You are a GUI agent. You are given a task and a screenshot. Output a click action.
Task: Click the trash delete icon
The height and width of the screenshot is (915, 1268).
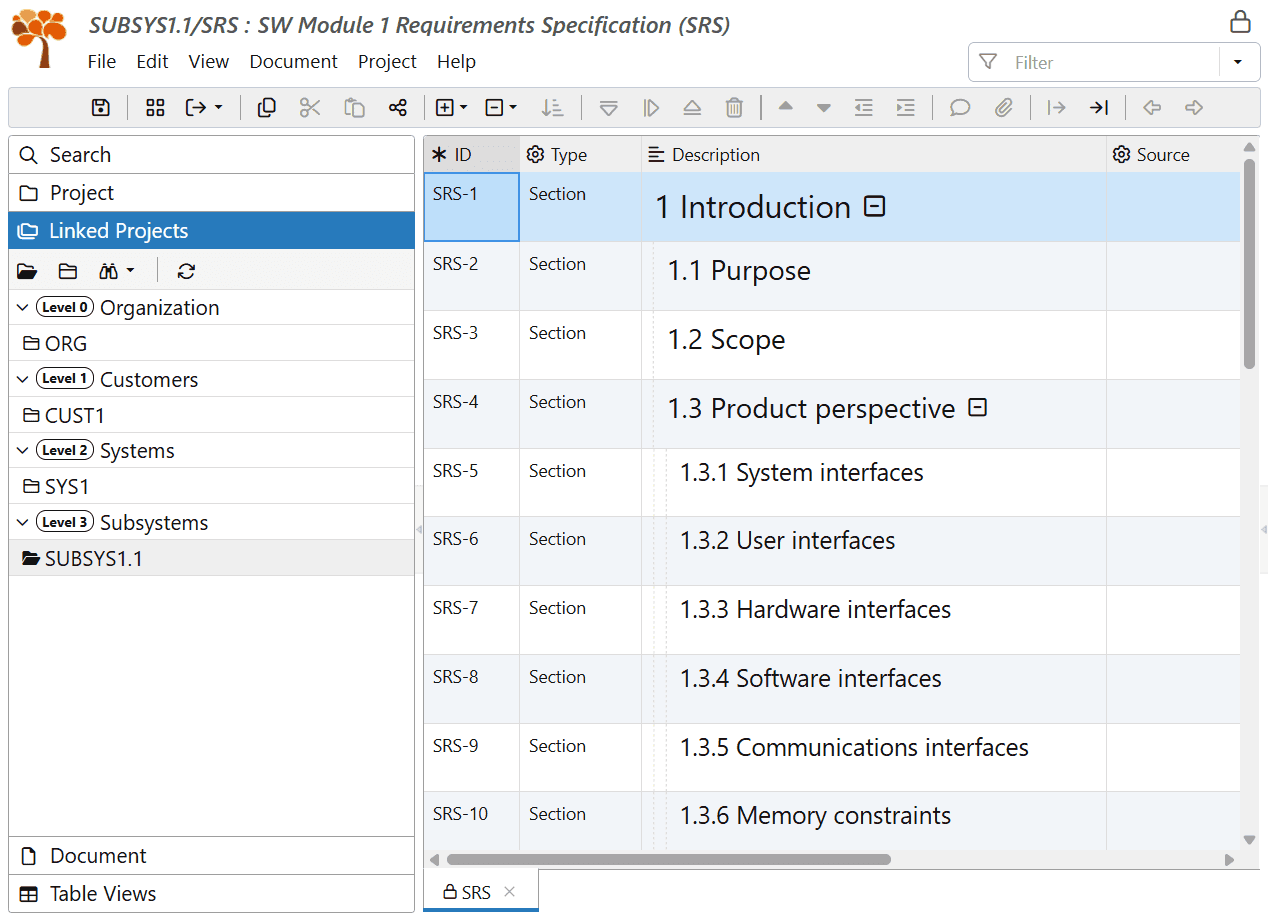[x=734, y=108]
